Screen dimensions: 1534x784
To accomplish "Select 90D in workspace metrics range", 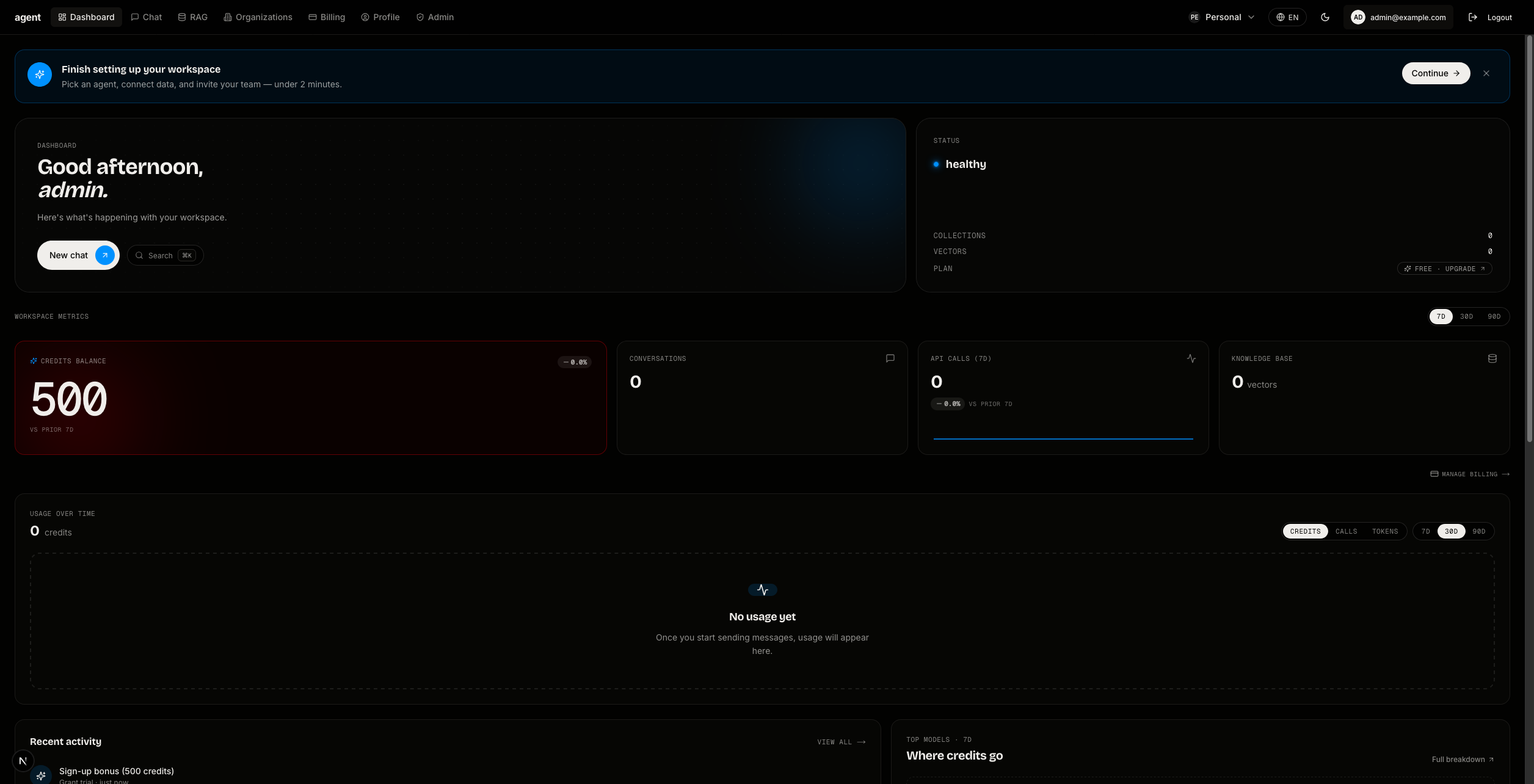I will click(x=1494, y=316).
